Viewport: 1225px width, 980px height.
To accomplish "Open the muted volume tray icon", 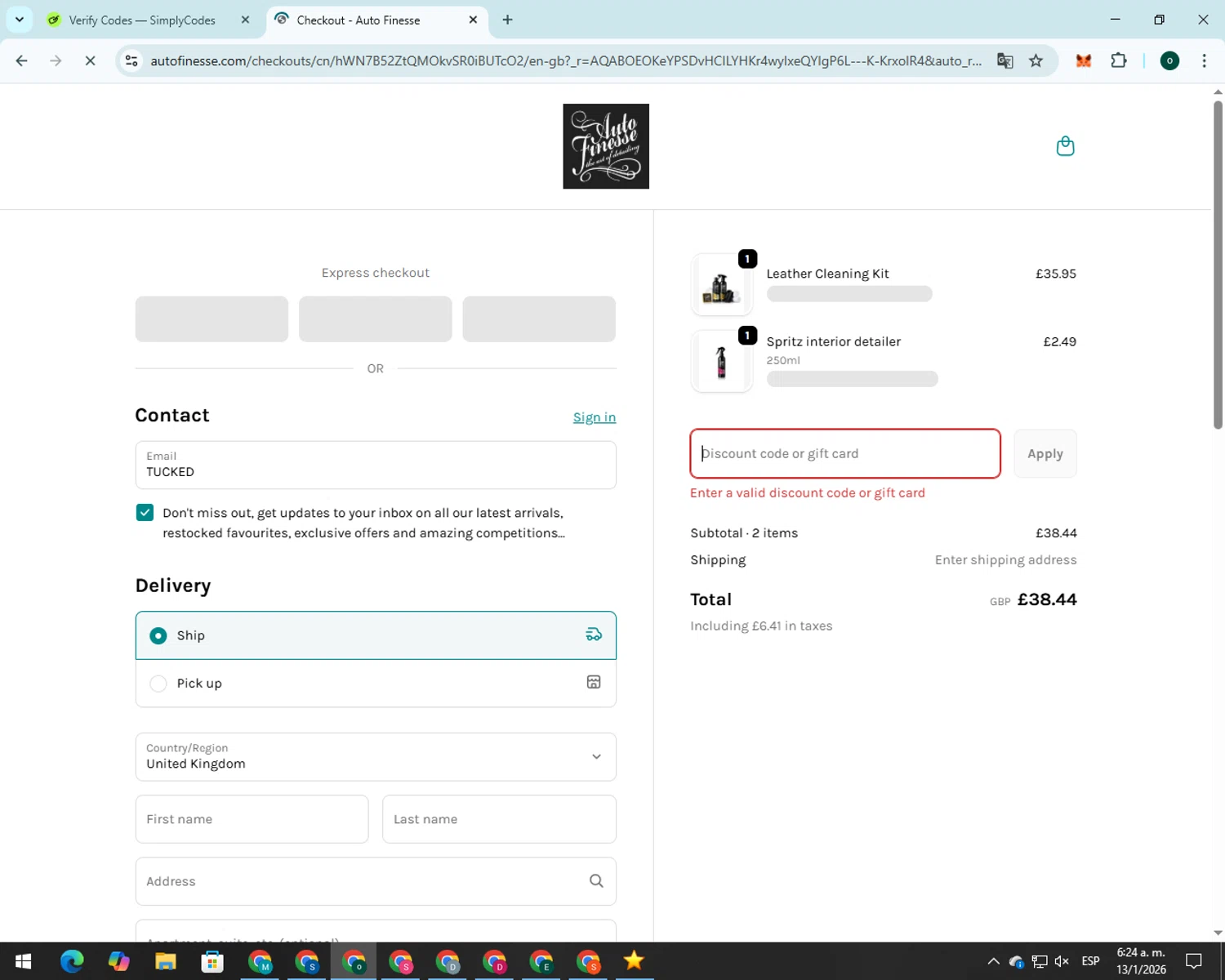I will 1062,961.
